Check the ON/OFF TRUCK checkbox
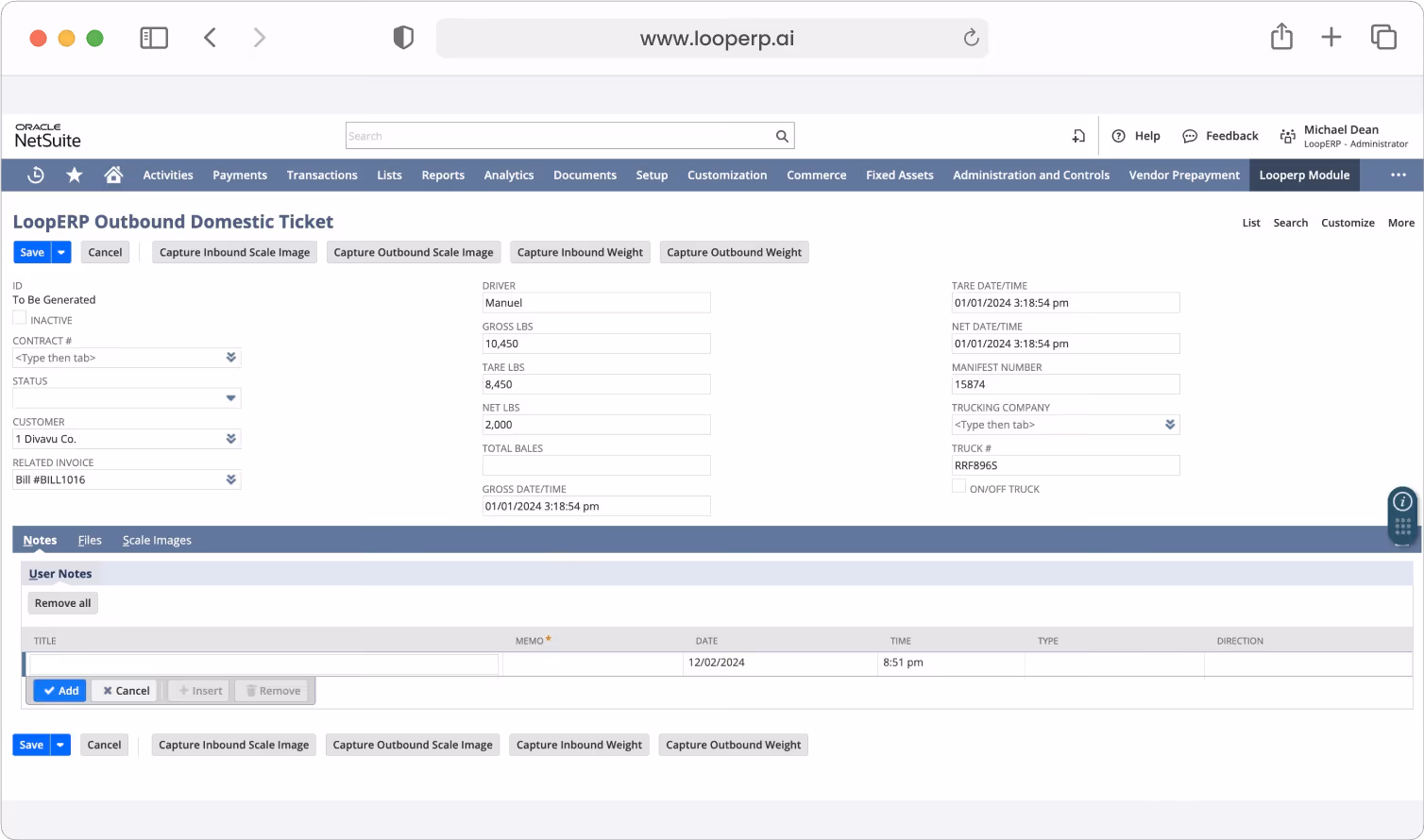This screenshot has width=1424, height=840. pos(958,487)
